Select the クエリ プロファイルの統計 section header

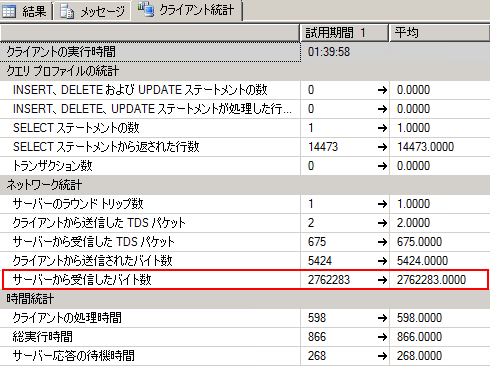click(x=62, y=71)
